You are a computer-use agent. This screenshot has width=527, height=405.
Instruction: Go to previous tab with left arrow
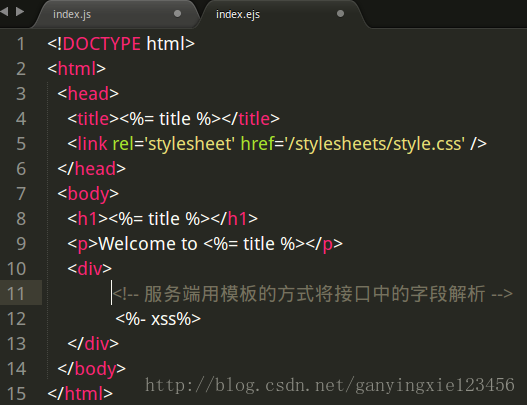click(x=4, y=12)
